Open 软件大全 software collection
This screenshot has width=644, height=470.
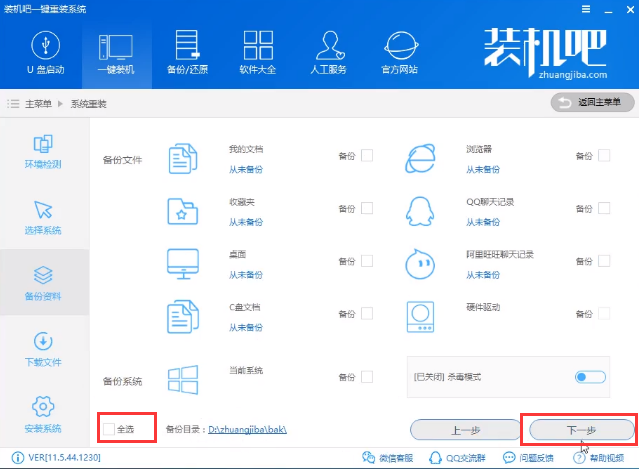(257, 52)
